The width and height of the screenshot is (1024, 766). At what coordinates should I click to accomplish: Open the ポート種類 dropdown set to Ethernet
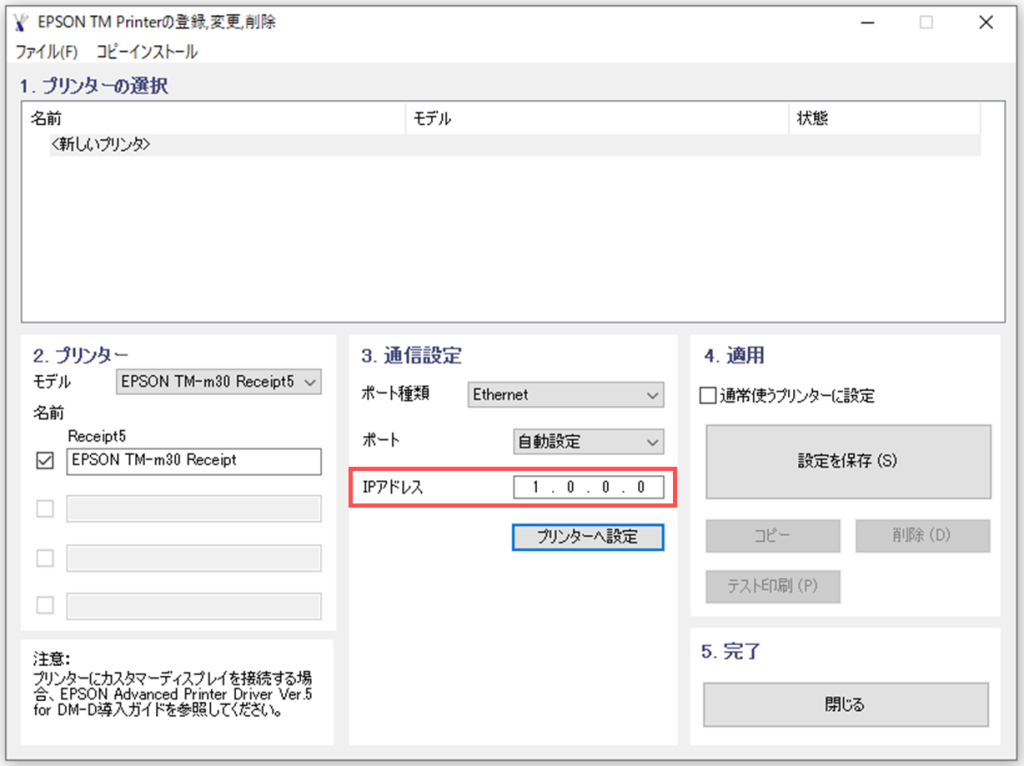[566, 395]
